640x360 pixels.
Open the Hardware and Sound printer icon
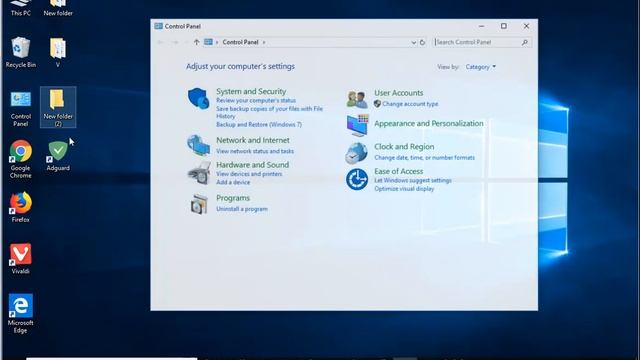tap(199, 173)
